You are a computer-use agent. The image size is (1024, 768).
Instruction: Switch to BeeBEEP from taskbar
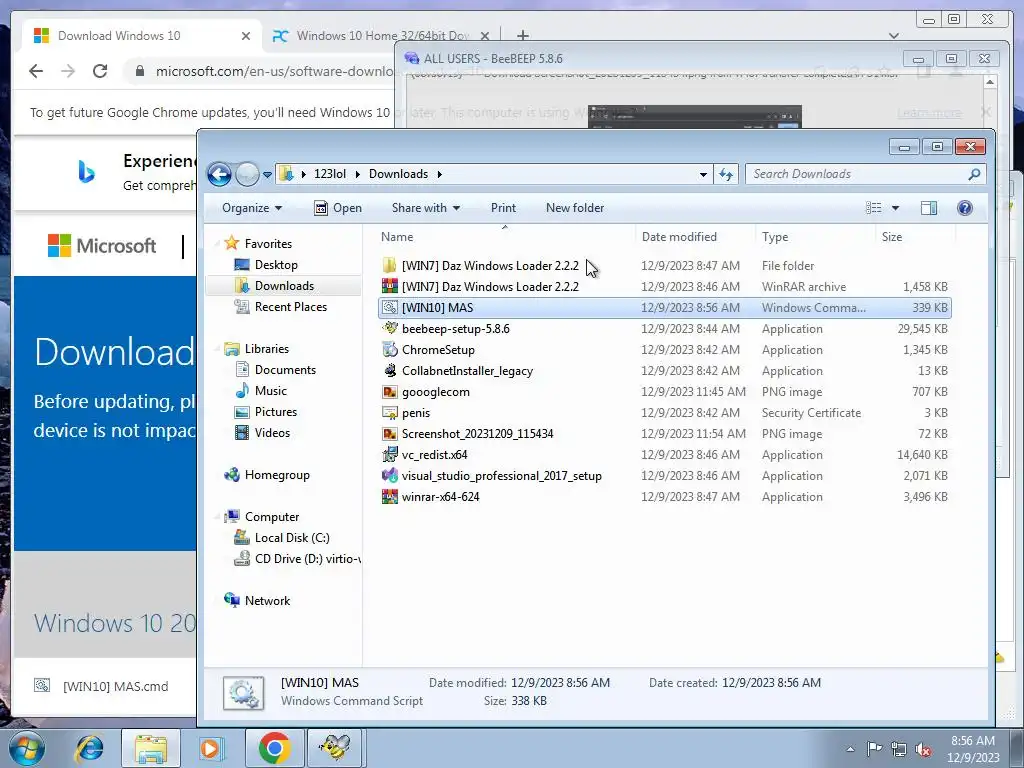pos(334,748)
